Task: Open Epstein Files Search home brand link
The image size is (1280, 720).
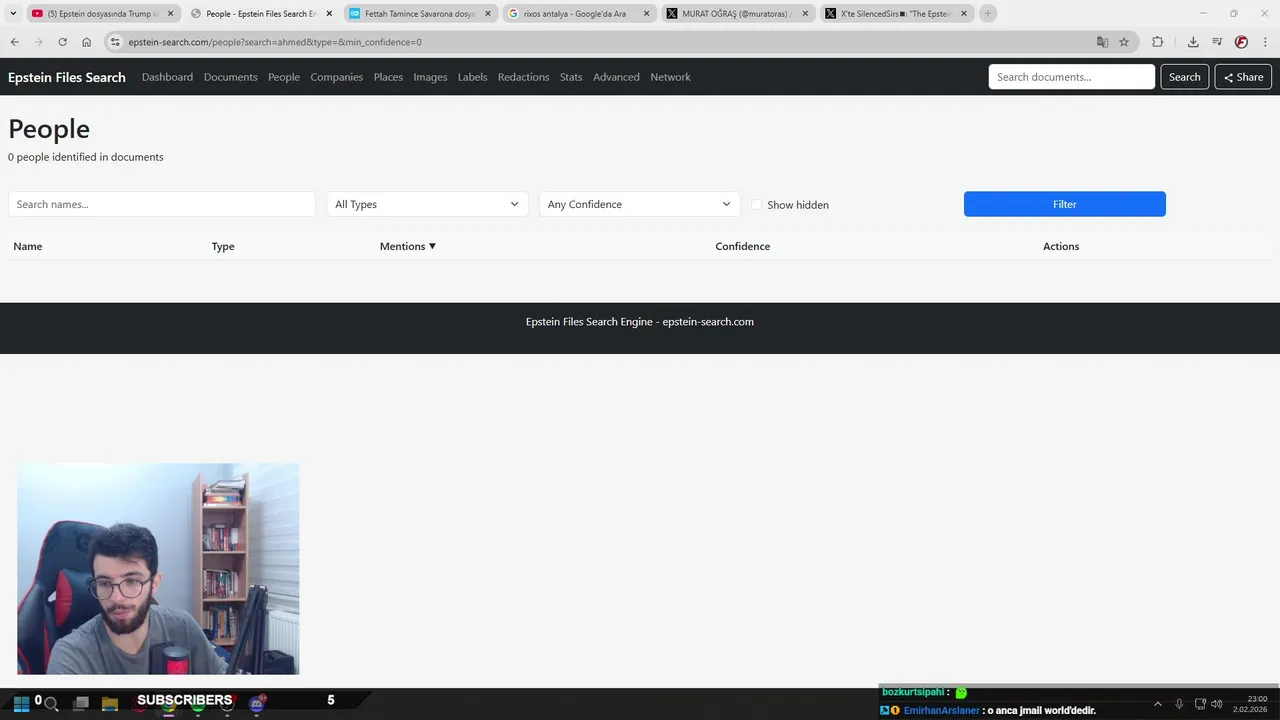Action: point(67,77)
